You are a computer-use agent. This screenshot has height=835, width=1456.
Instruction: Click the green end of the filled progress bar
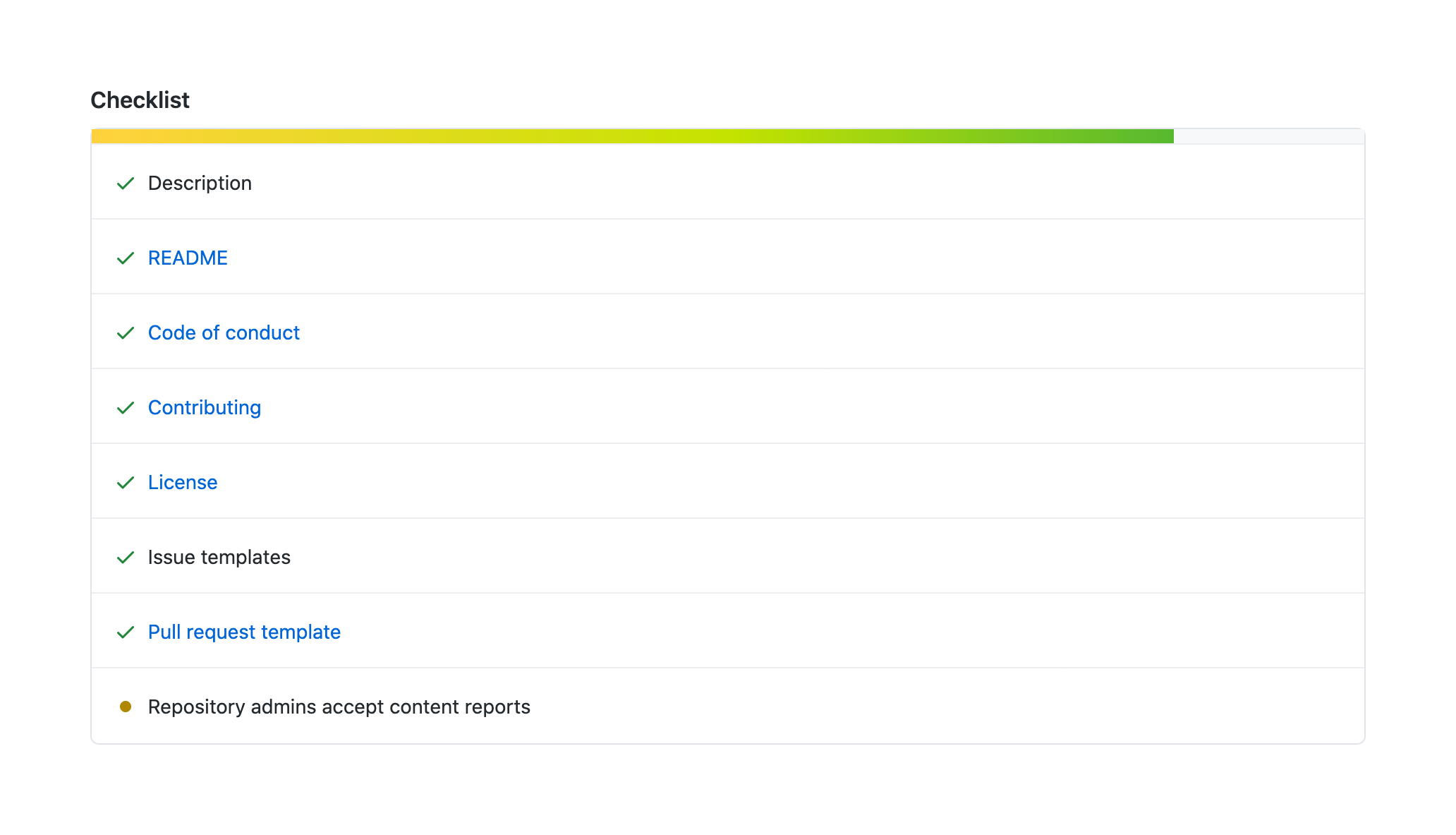coord(1157,136)
